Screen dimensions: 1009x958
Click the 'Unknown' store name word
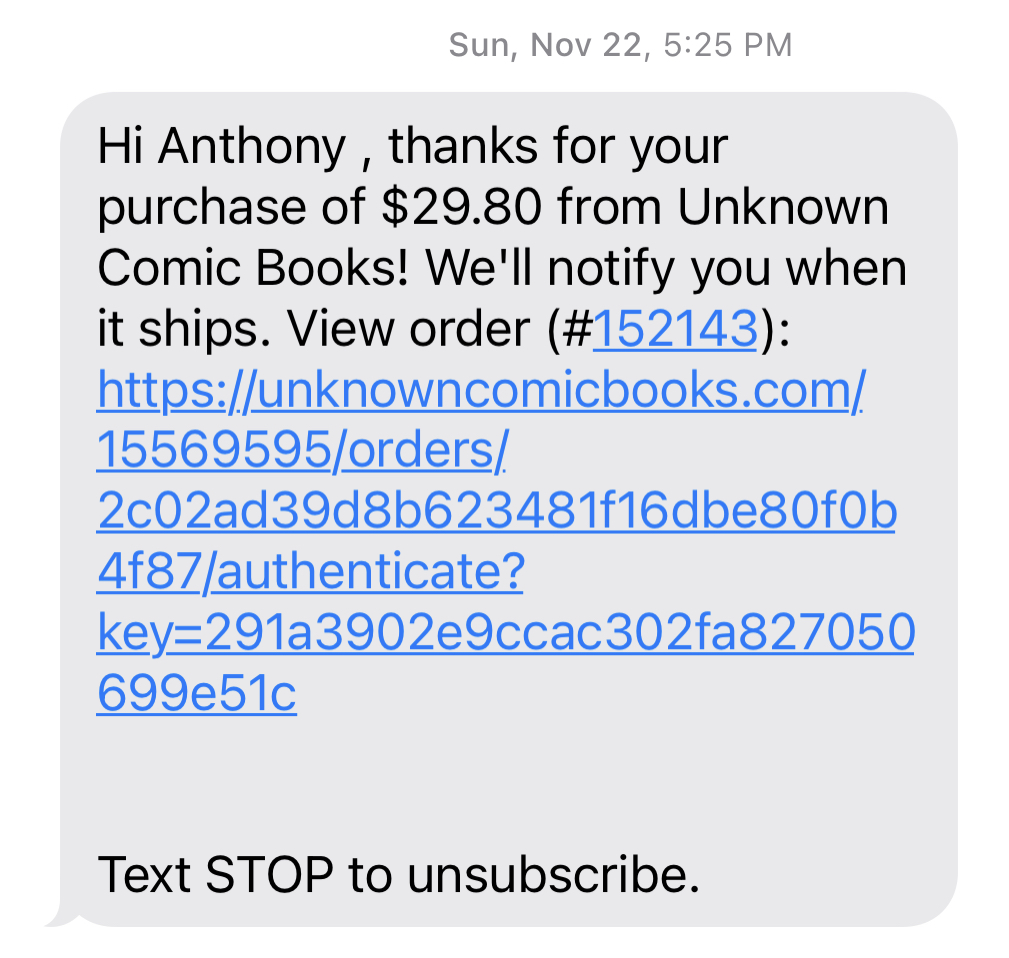coord(783,207)
